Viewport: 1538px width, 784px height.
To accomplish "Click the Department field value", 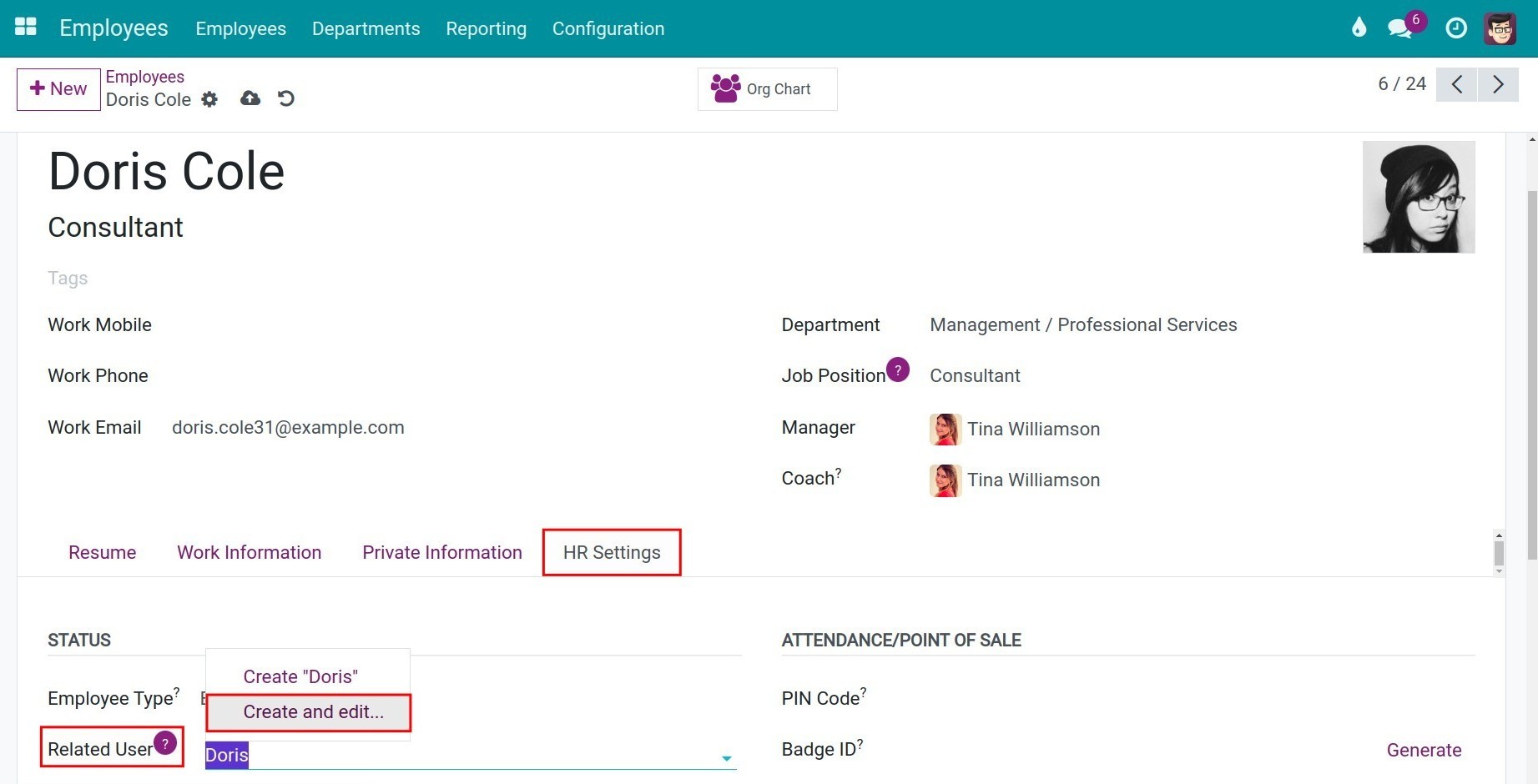I will (x=1083, y=324).
